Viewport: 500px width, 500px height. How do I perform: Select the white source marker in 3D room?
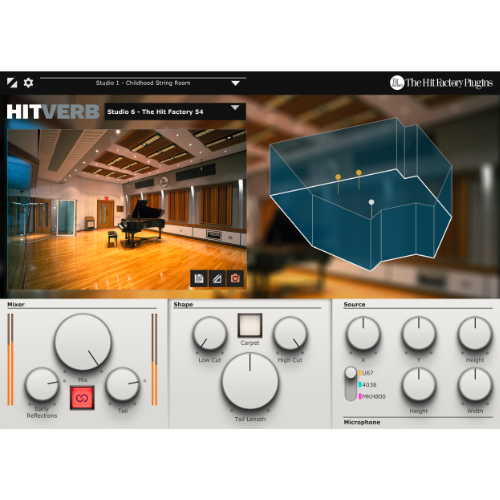[371, 202]
